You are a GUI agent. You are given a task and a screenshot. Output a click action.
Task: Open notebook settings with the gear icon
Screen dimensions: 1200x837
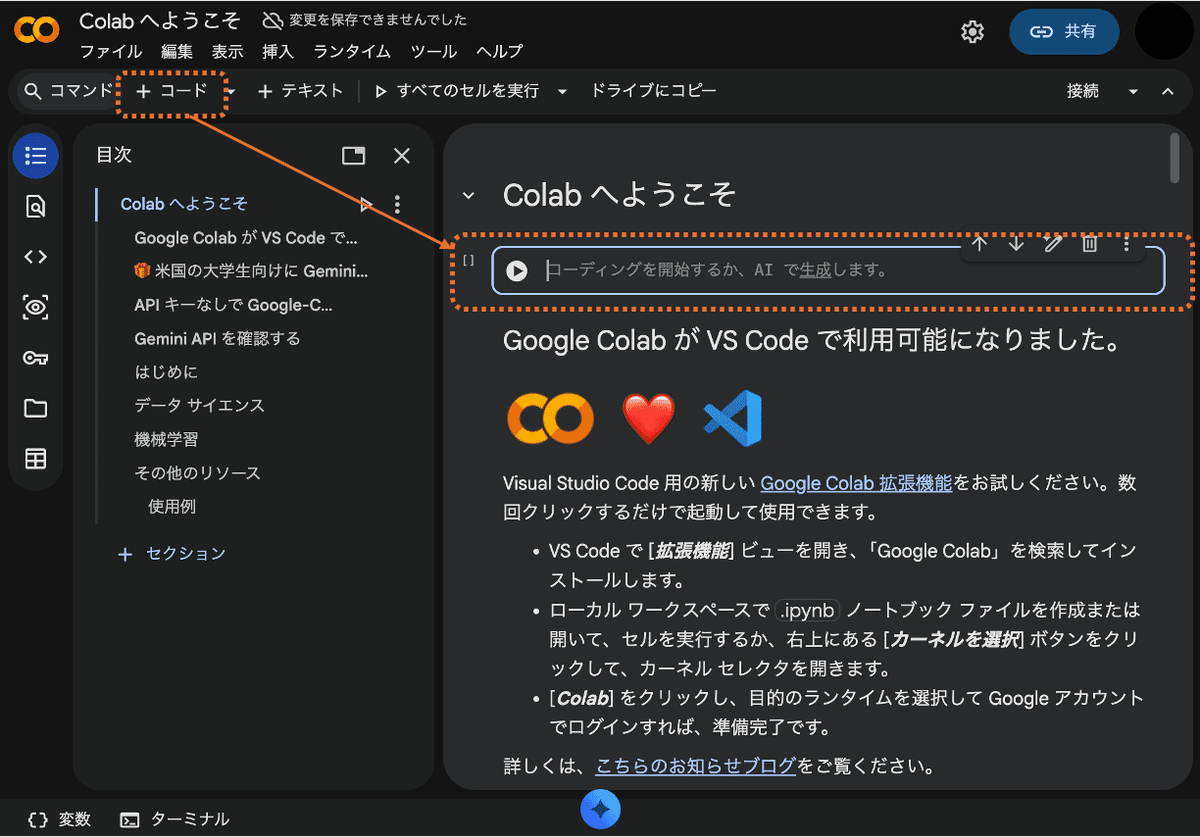pos(972,31)
